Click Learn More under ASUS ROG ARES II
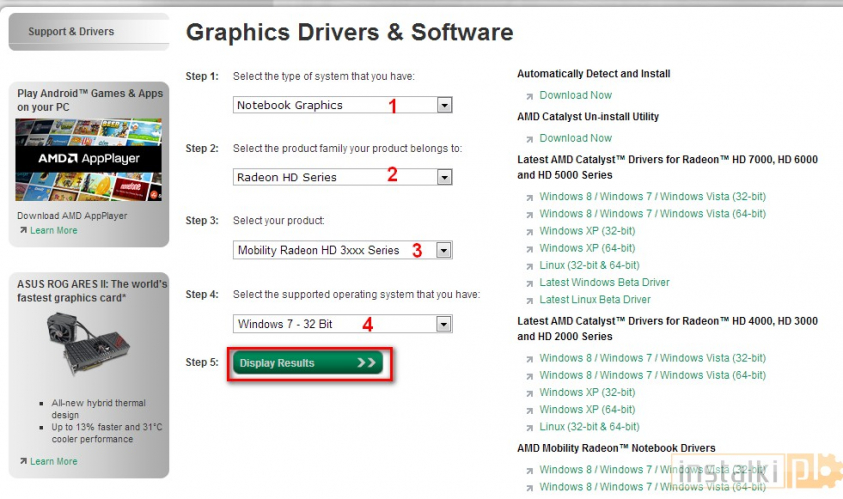The image size is (843, 499). (54, 461)
